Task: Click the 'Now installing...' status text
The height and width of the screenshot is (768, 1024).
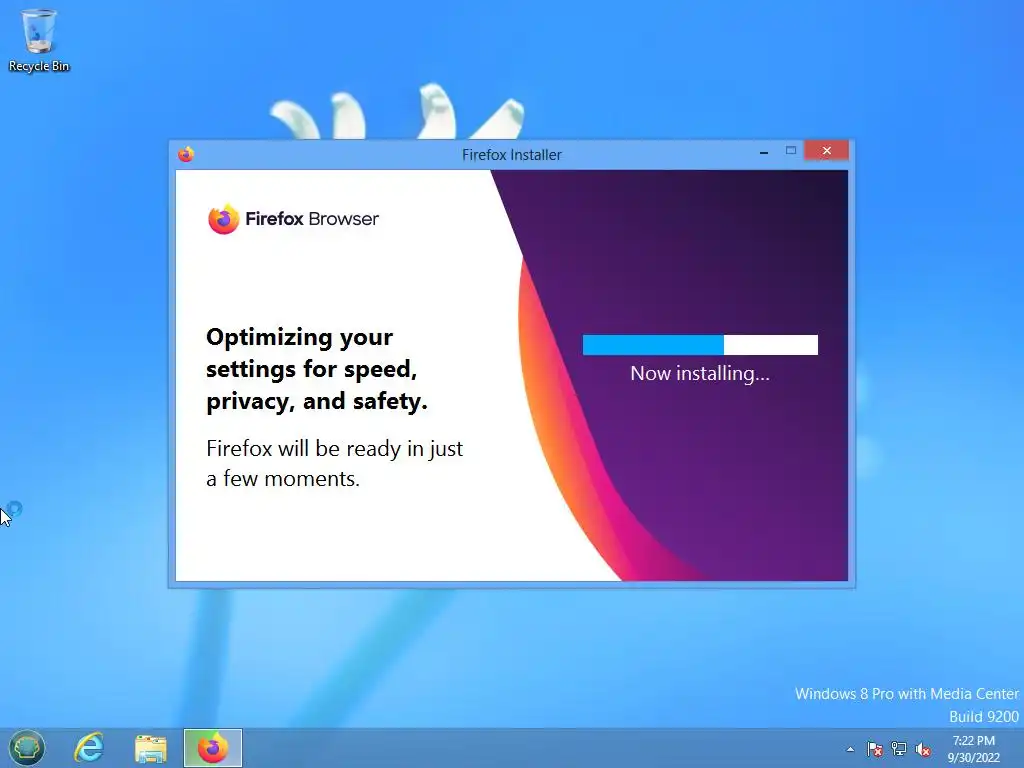Action: pos(700,374)
